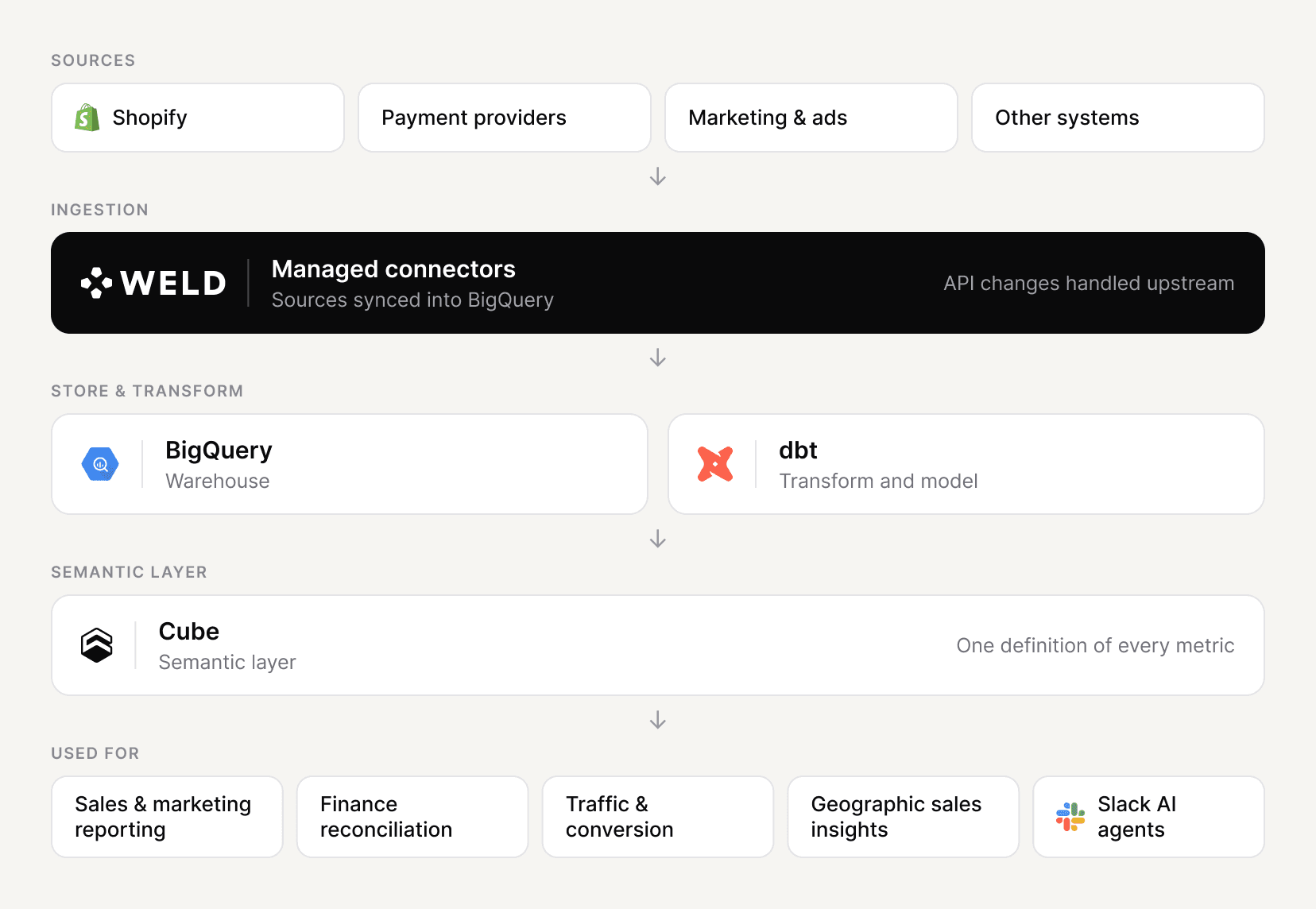Viewport: 1316px width, 909px height.
Task: Click the INGESTION section label
Action: point(99,210)
